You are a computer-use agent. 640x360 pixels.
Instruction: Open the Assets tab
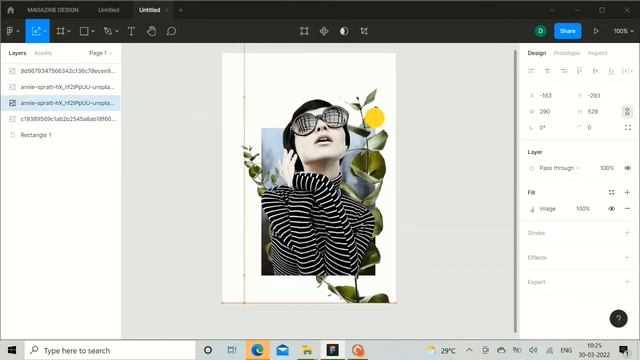point(43,53)
